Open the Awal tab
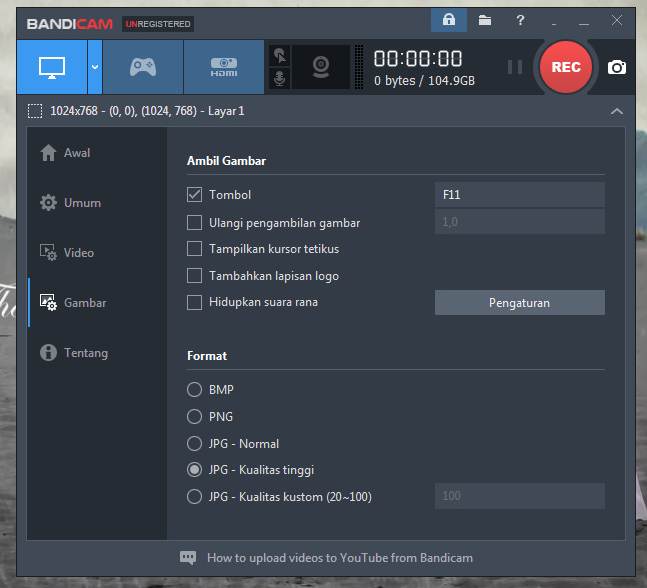The image size is (647, 588). 95,153
